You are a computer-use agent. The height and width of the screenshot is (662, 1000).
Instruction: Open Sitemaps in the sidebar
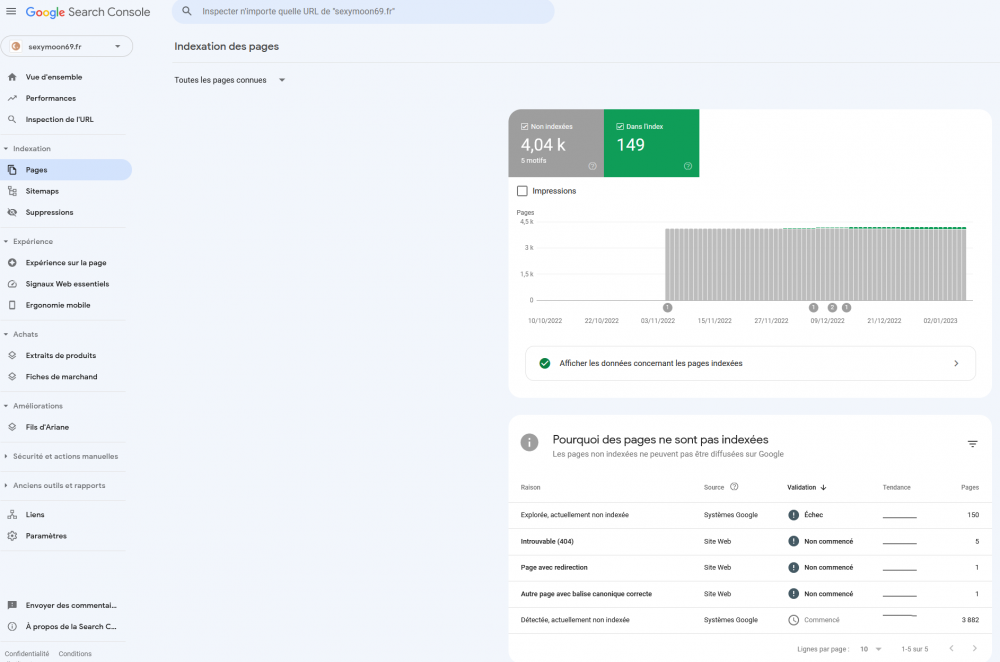point(42,191)
